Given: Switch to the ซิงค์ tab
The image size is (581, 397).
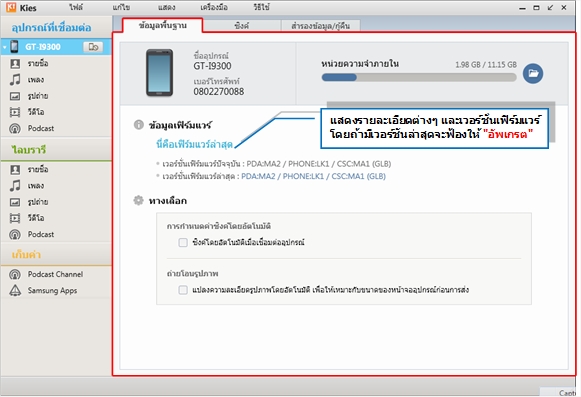Looking at the screenshot, I should point(242,26).
